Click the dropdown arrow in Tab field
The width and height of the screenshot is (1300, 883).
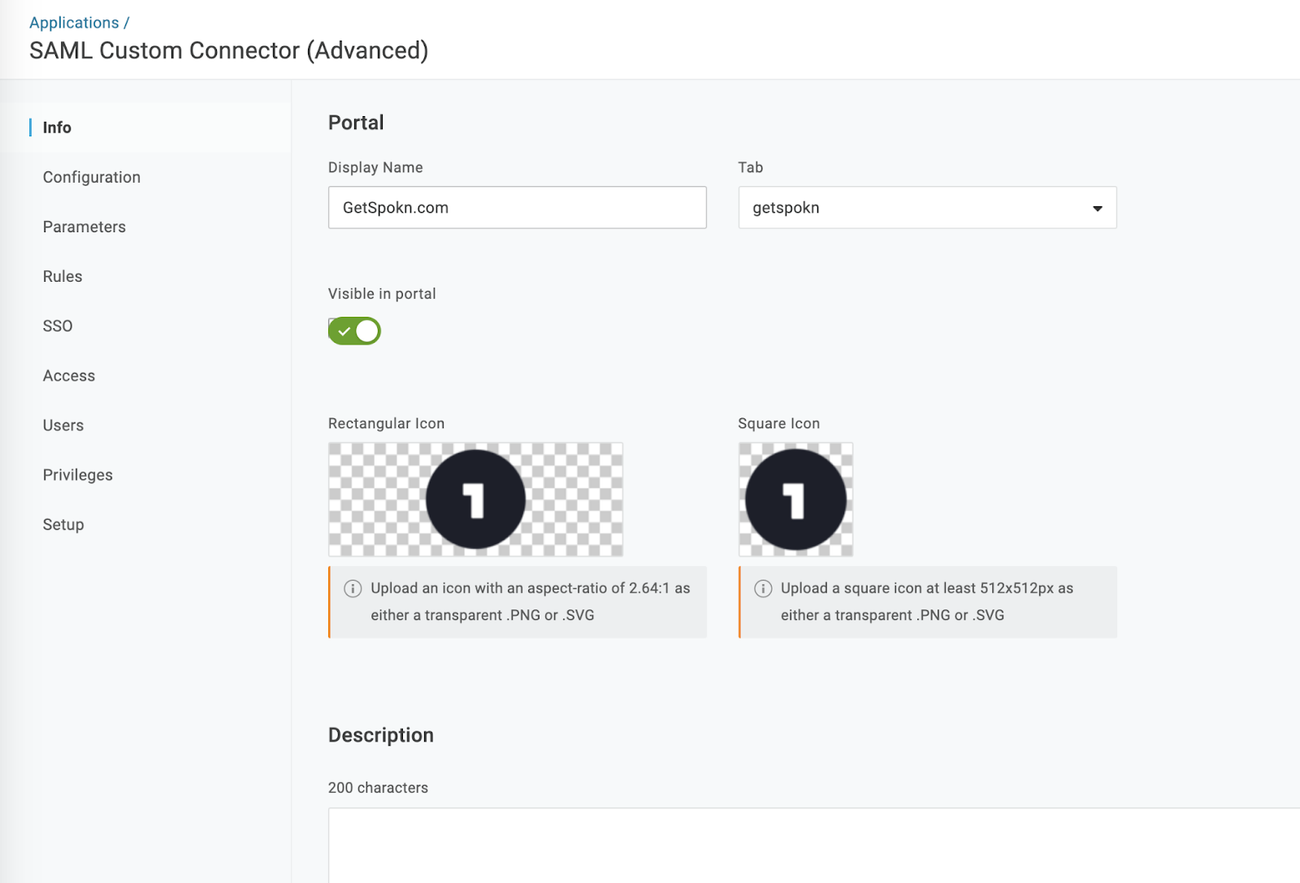point(1097,209)
